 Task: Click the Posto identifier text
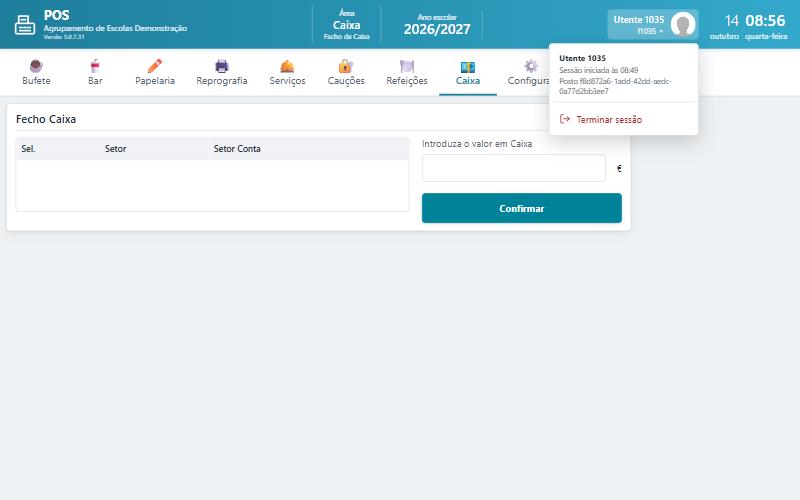615,86
